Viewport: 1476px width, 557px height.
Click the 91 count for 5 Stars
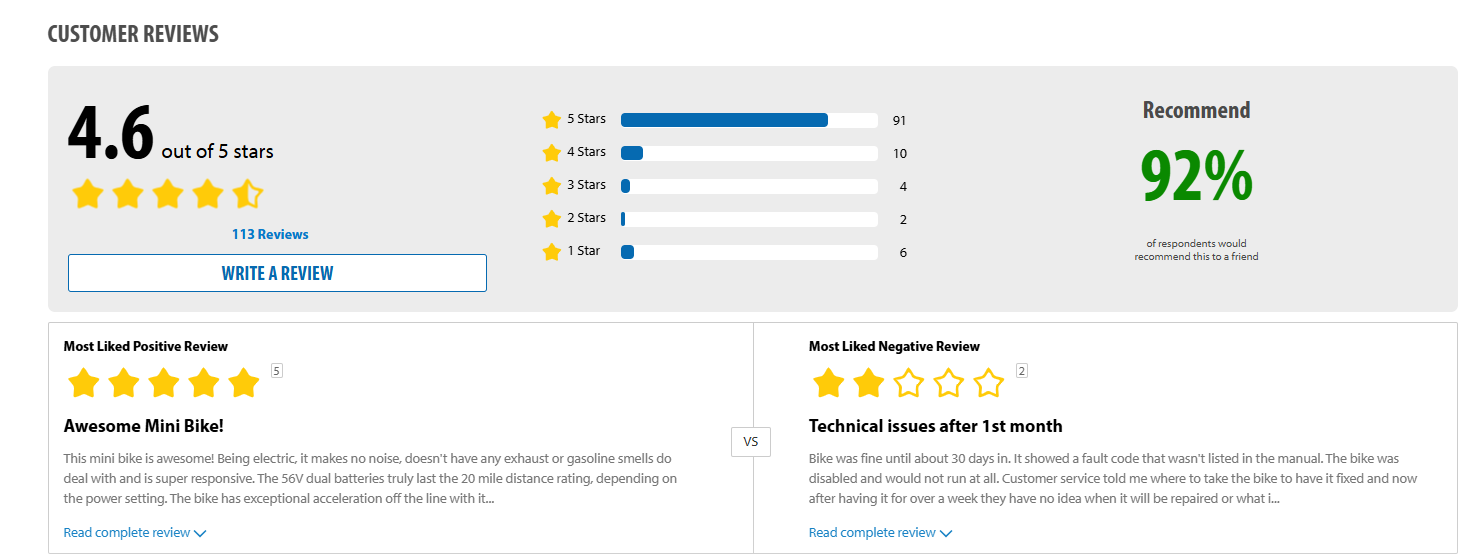point(899,121)
